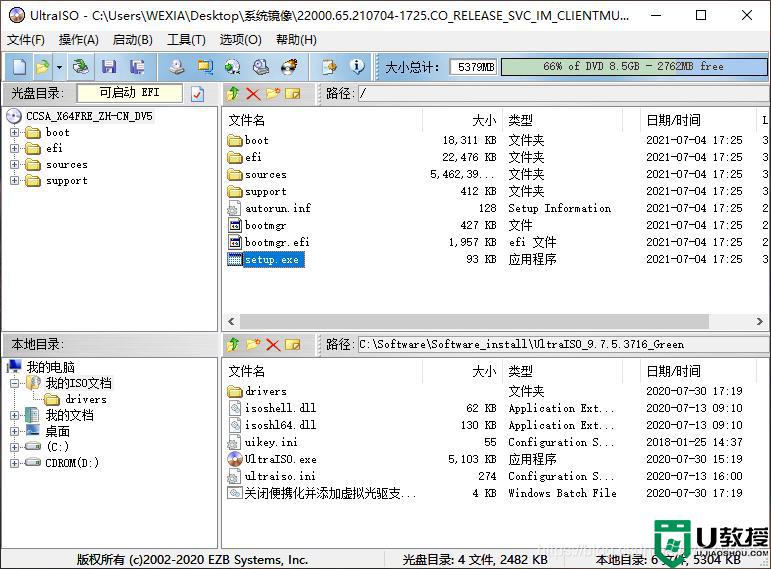This screenshot has width=771, height=569.
Task: Select bootmgr.efi in disc file list
Action: [x=277, y=242]
